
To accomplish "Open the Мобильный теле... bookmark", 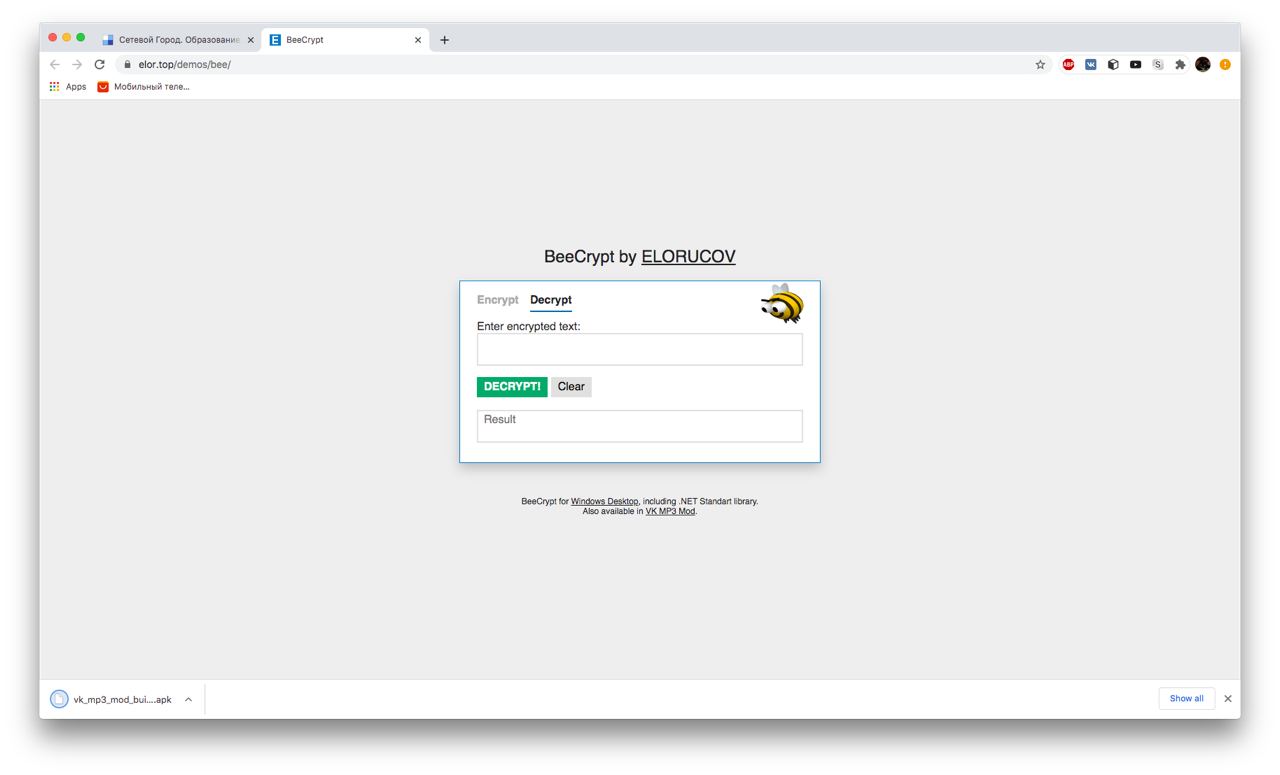I will 143,87.
